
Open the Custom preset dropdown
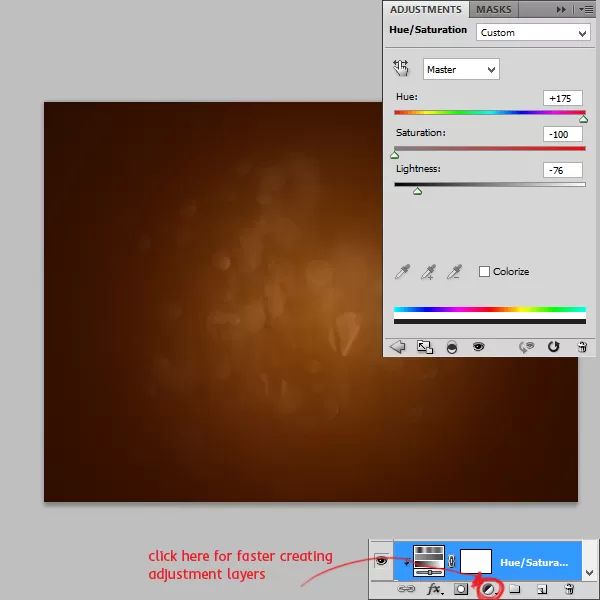pos(533,33)
